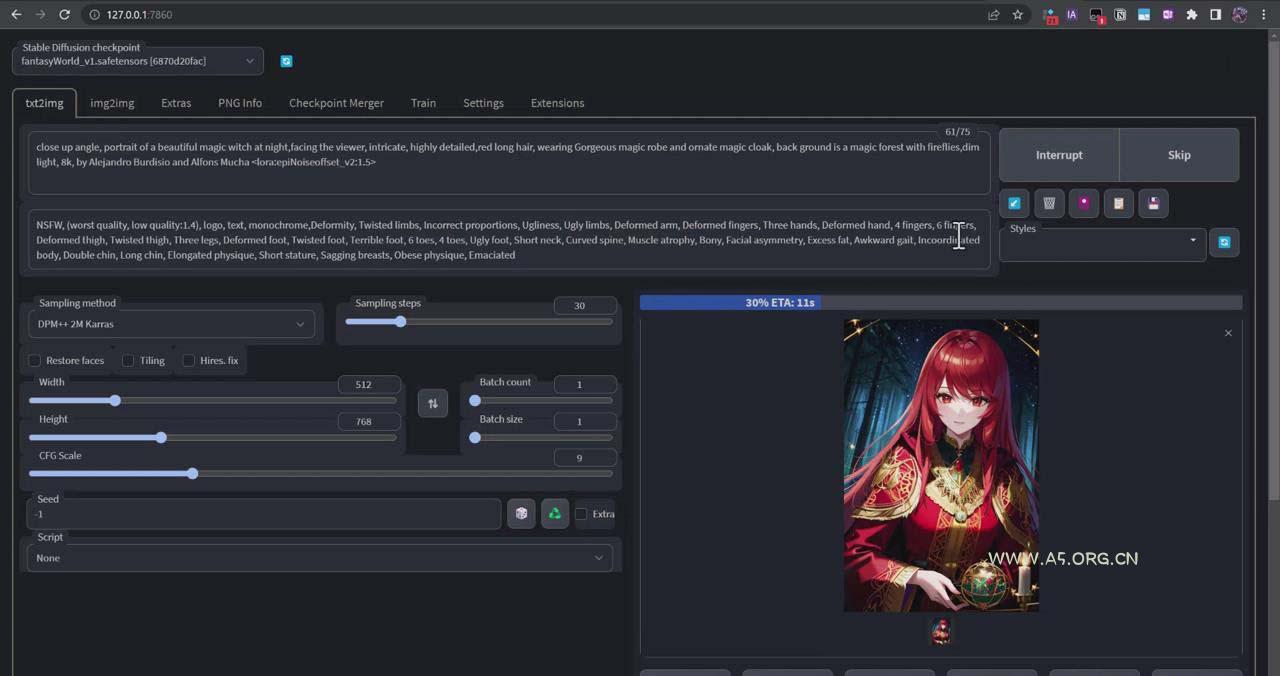Open the Script dropdown
This screenshot has height=676, width=1280.
point(320,558)
